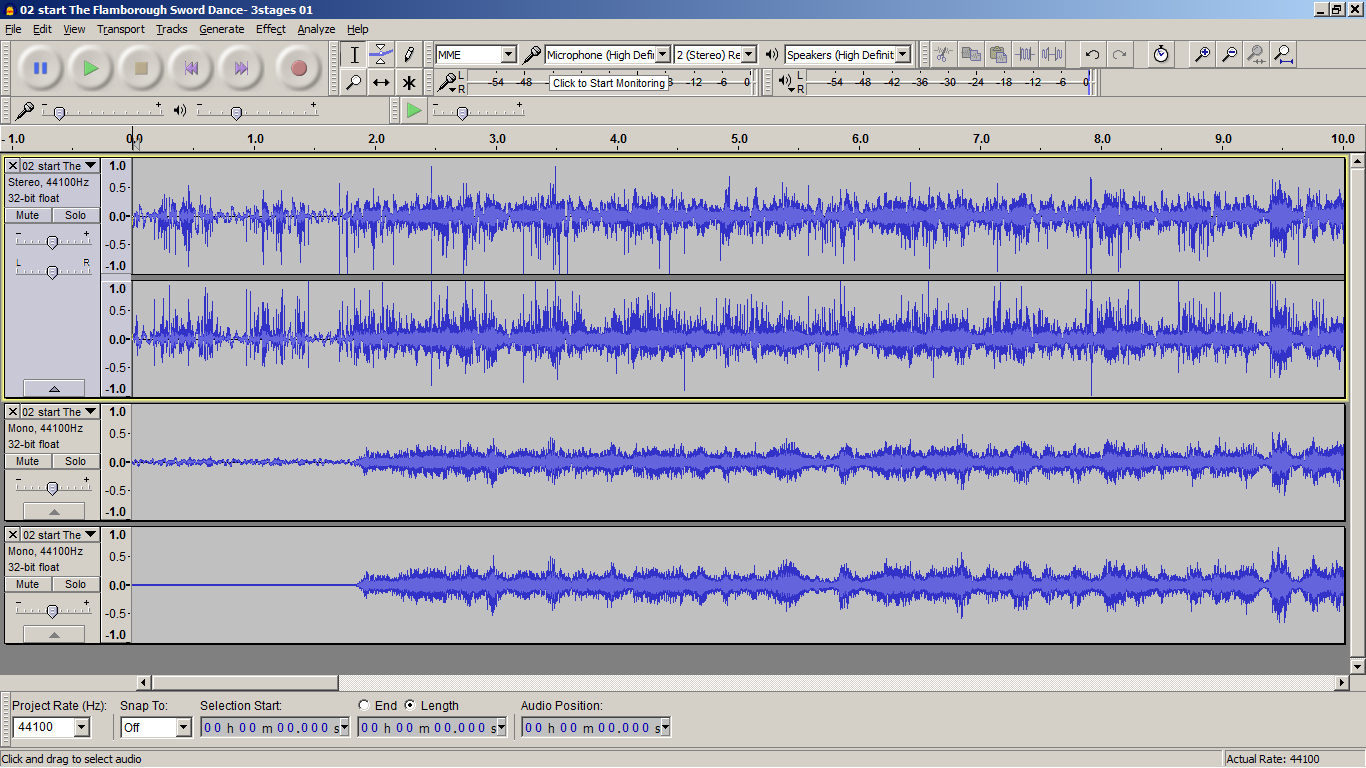Select the End radio button
Image resolution: width=1366 pixels, height=768 pixels.
click(364, 706)
